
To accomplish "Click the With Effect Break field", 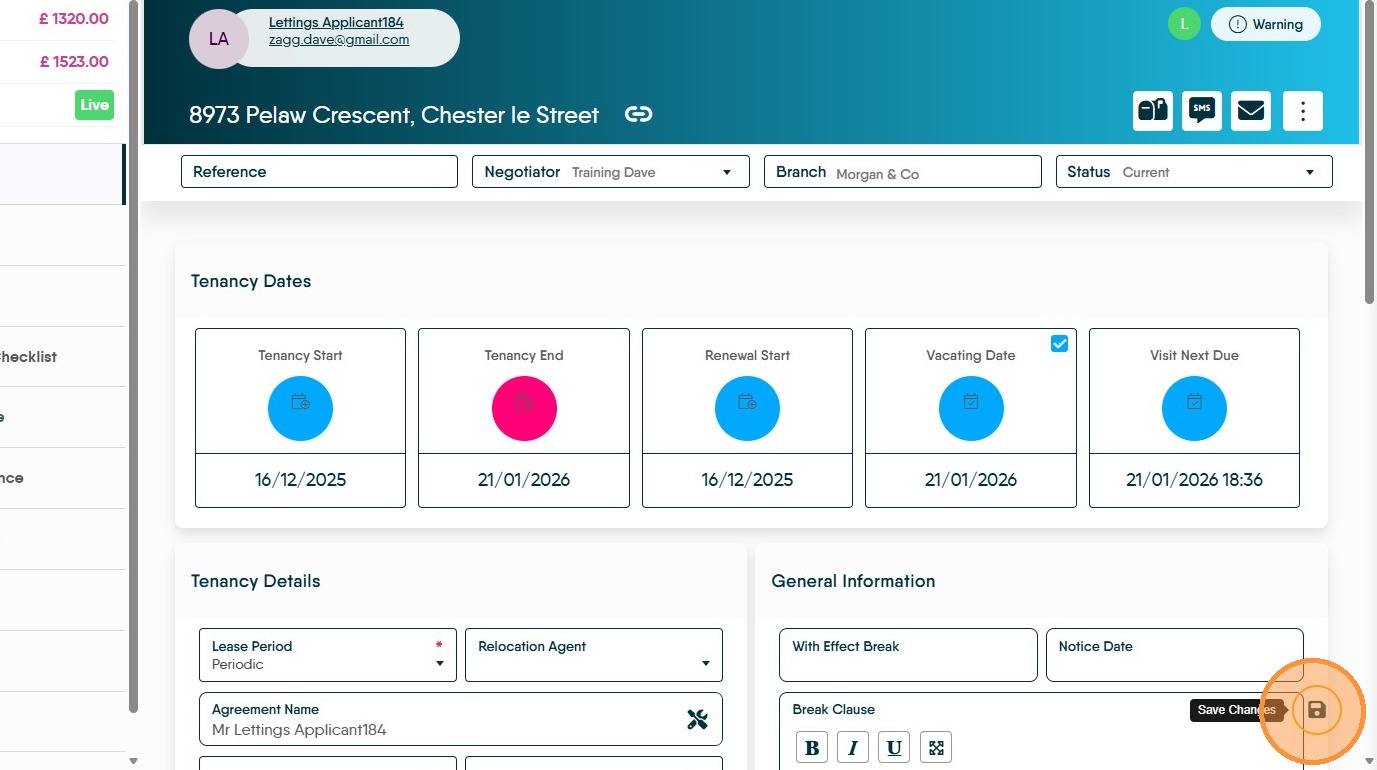I will (908, 655).
